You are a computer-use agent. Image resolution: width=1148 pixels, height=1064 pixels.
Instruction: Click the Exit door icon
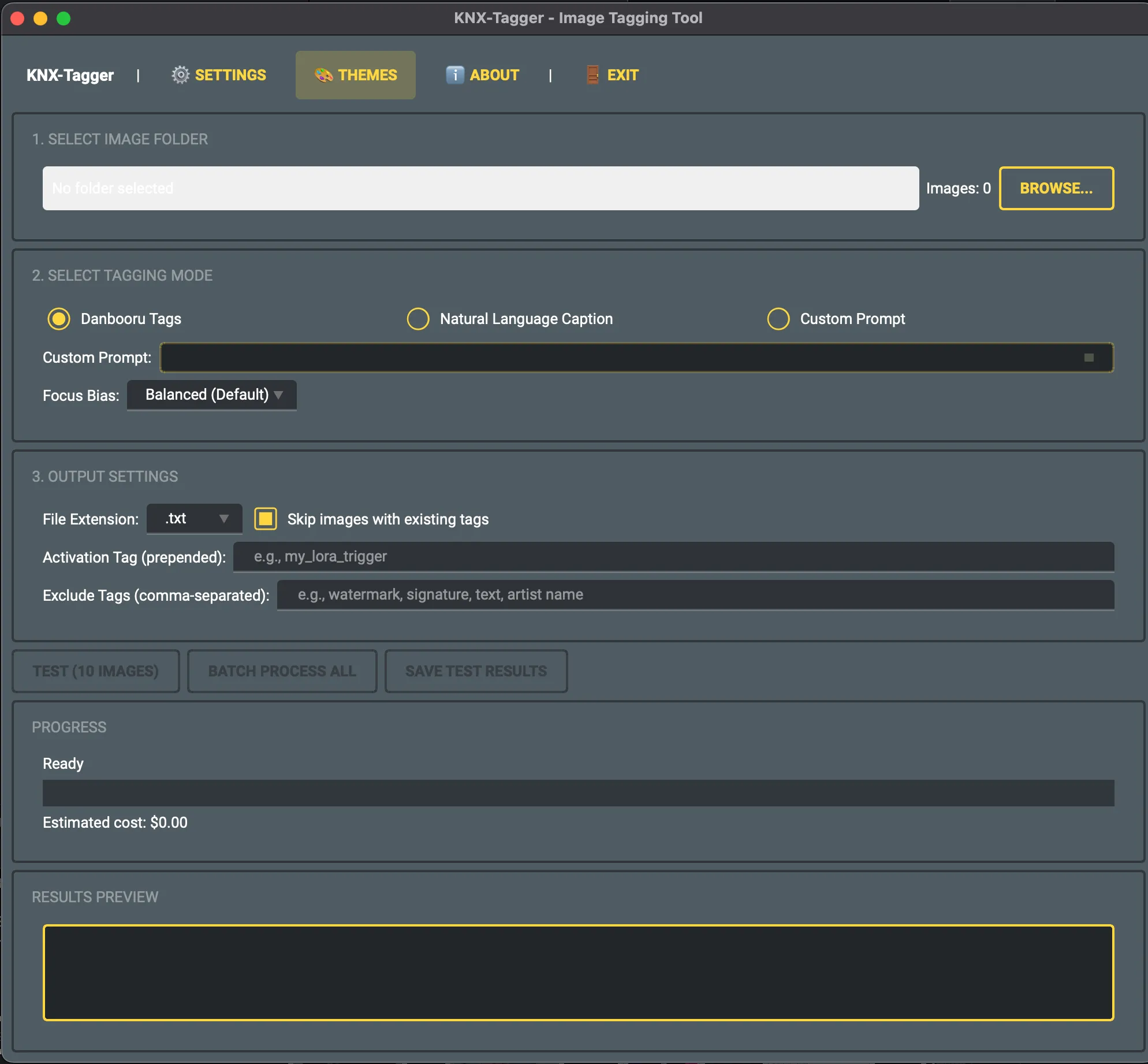pos(592,75)
